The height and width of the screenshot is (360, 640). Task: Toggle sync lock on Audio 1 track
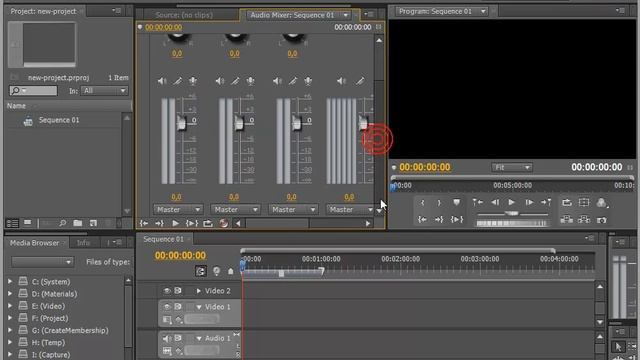point(178,338)
